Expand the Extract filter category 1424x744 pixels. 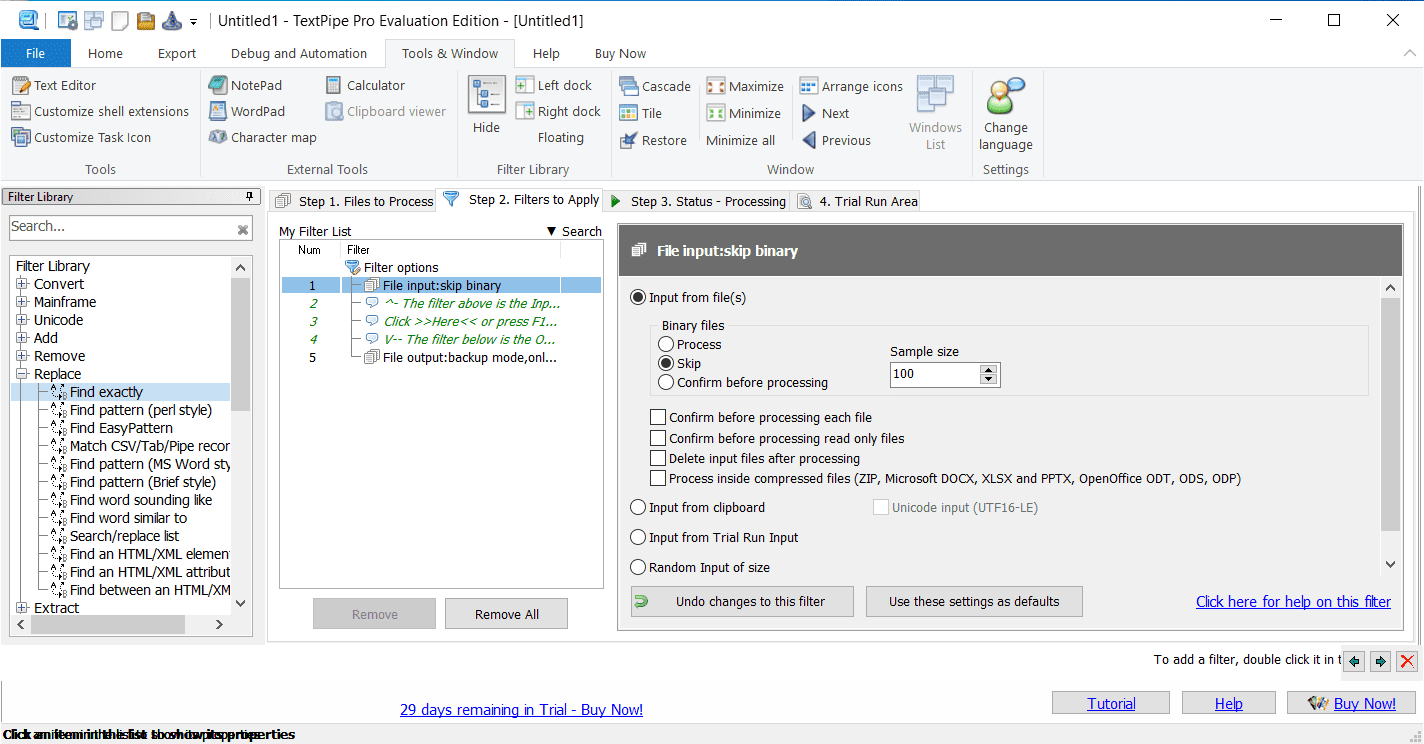22,608
